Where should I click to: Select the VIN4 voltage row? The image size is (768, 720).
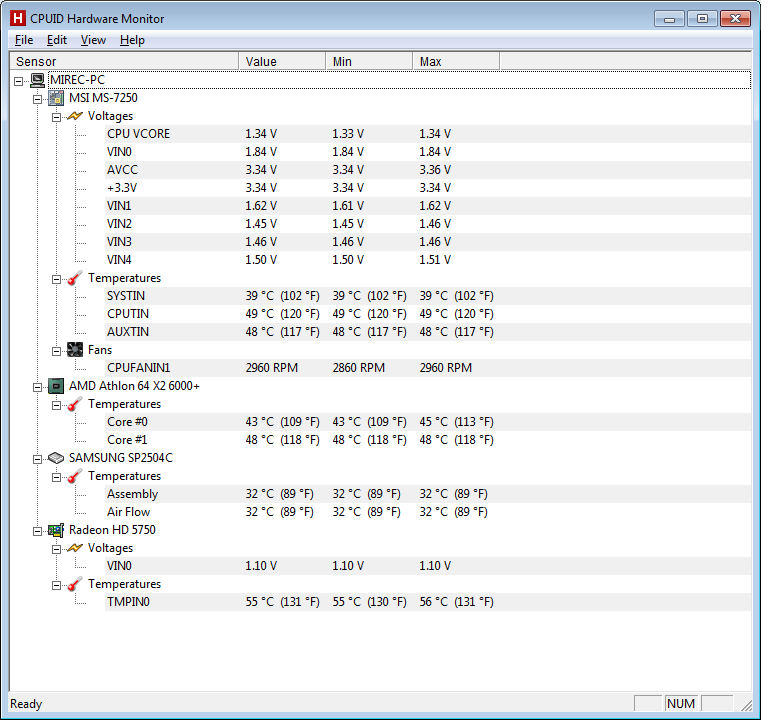point(428,260)
